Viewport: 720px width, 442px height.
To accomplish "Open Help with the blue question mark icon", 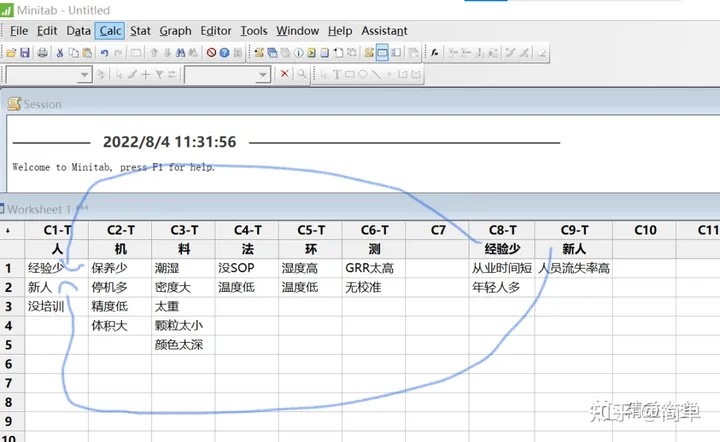I will point(224,53).
